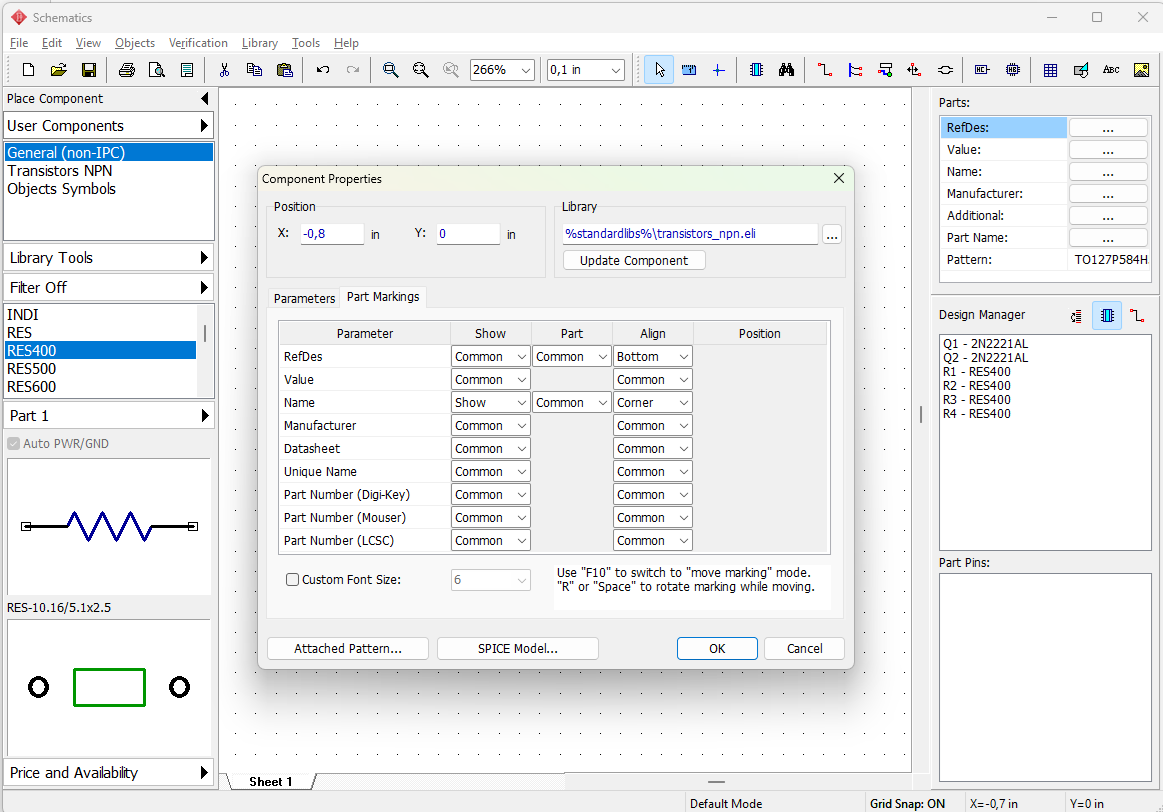Image resolution: width=1163 pixels, height=812 pixels.
Task: Click the Update Component button
Action: pos(633,260)
